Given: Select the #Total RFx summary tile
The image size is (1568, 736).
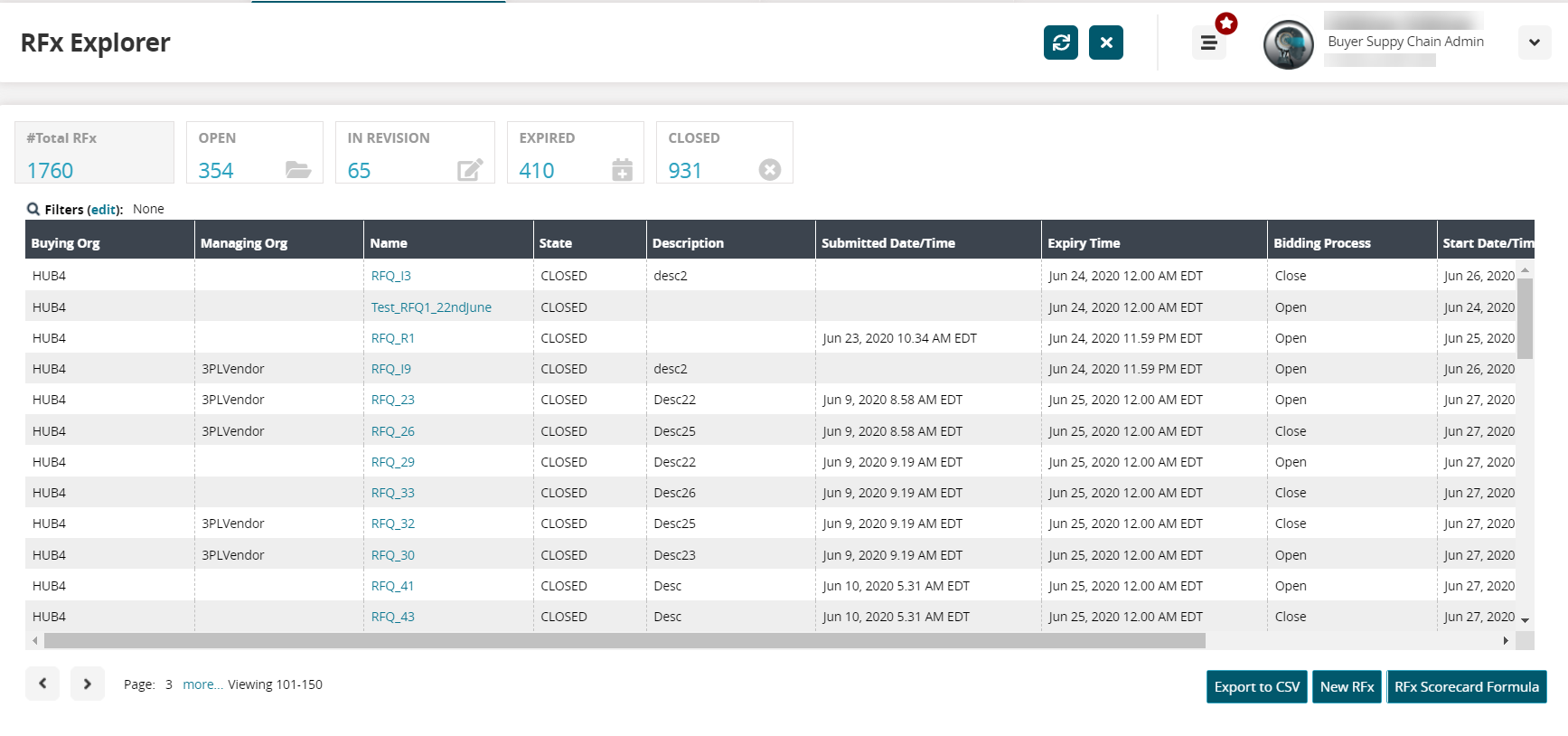Looking at the screenshot, I should [x=94, y=153].
